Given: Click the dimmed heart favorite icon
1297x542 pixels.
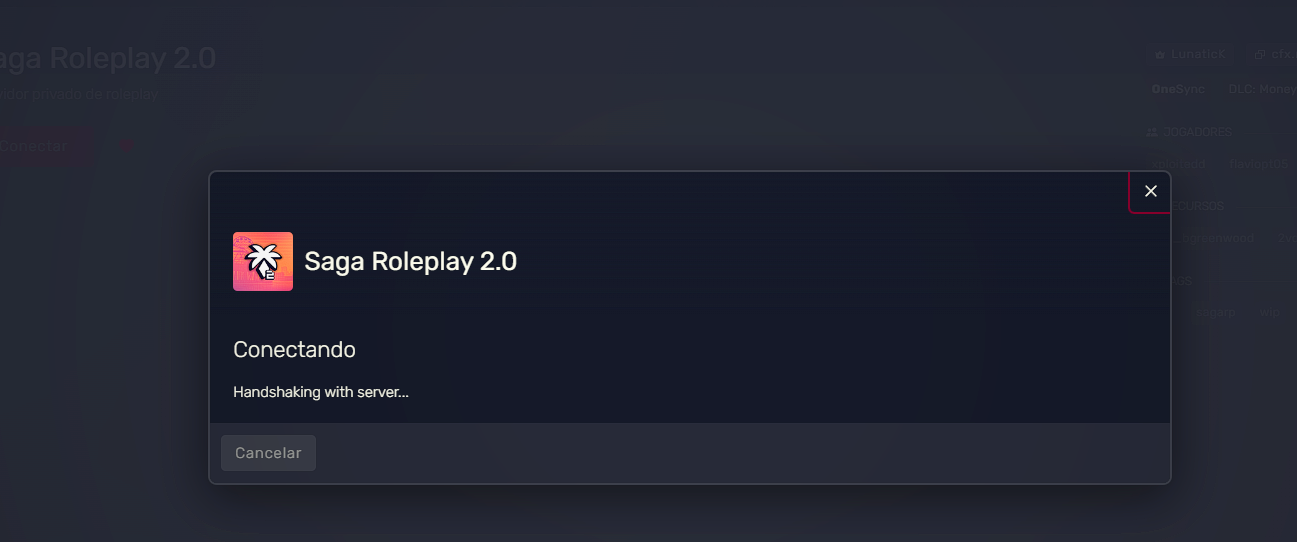Looking at the screenshot, I should (x=127, y=145).
